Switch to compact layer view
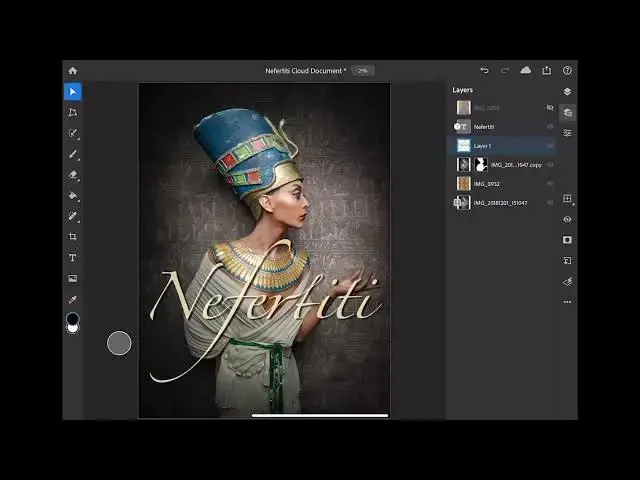 567,91
